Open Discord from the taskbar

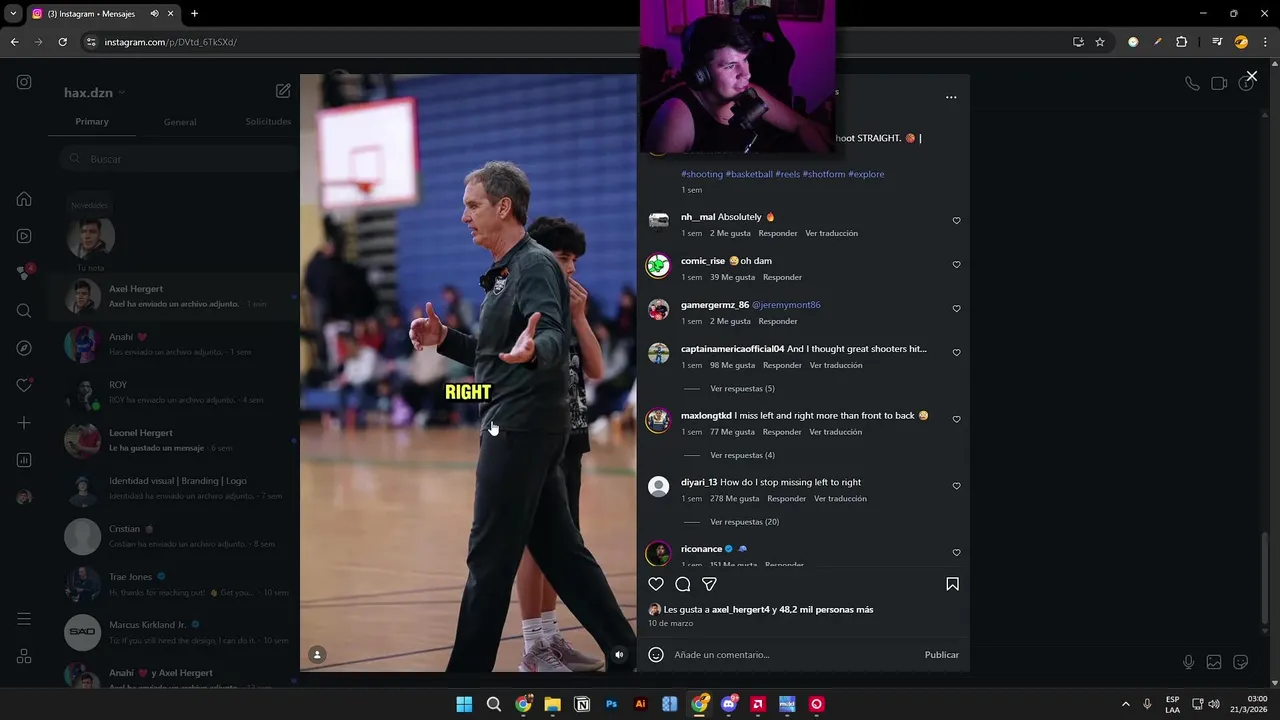pyautogui.click(x=729, y=704)
